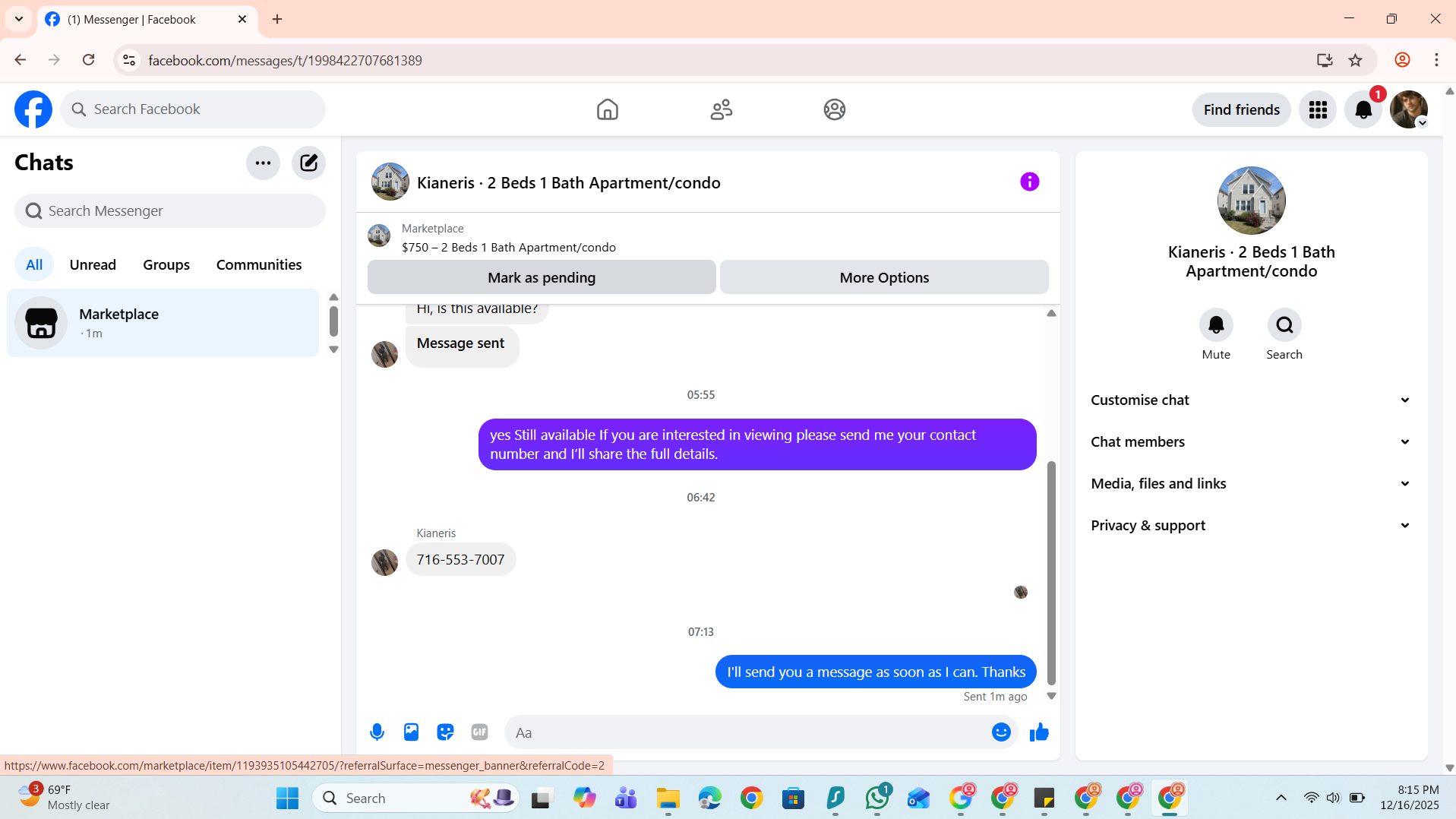Switch to the All chats tab
This screenshot has width=1456, height=819.
(x=34, y=264)
